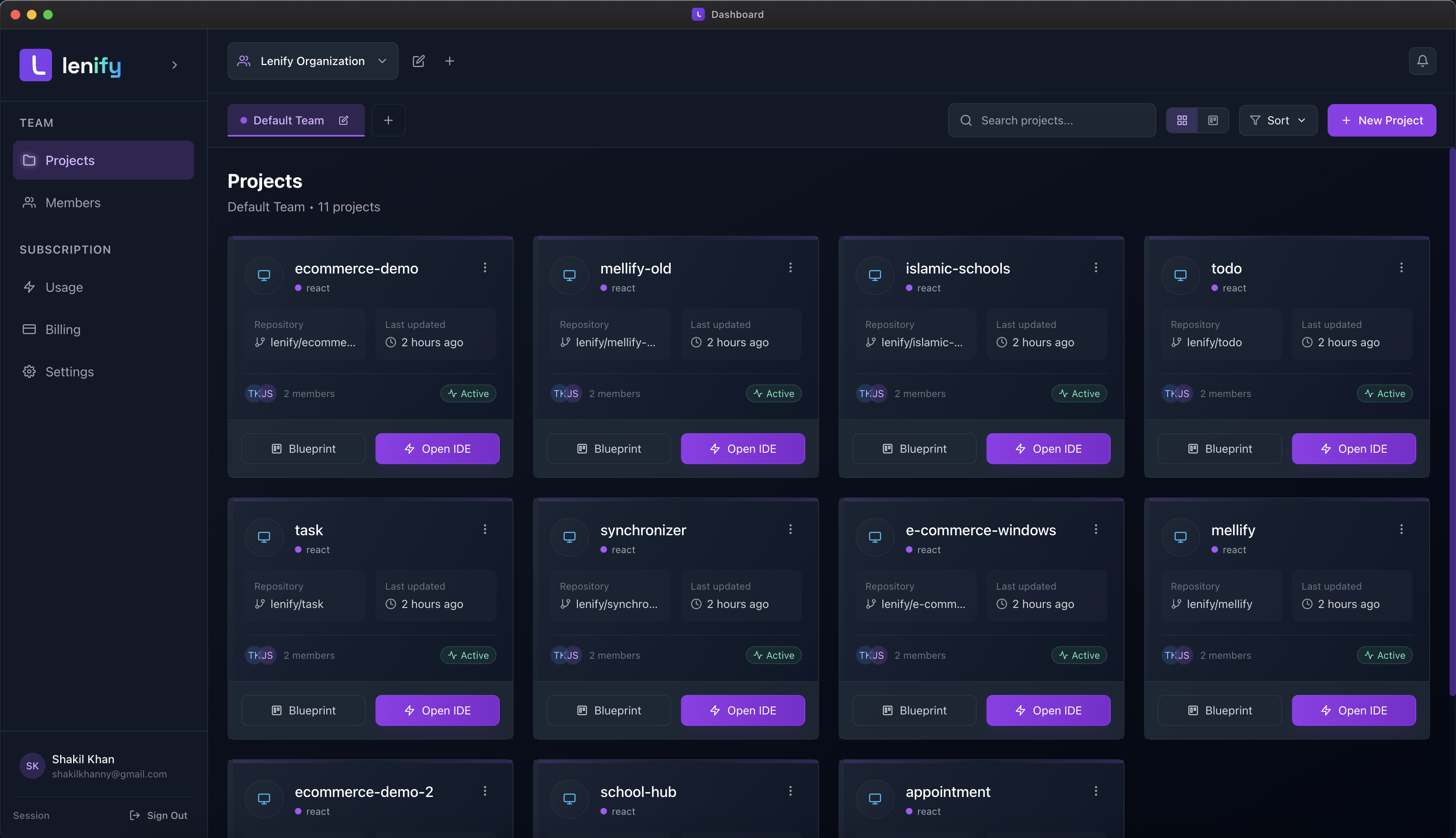Switch to grid view layout

click(1182, 120)
